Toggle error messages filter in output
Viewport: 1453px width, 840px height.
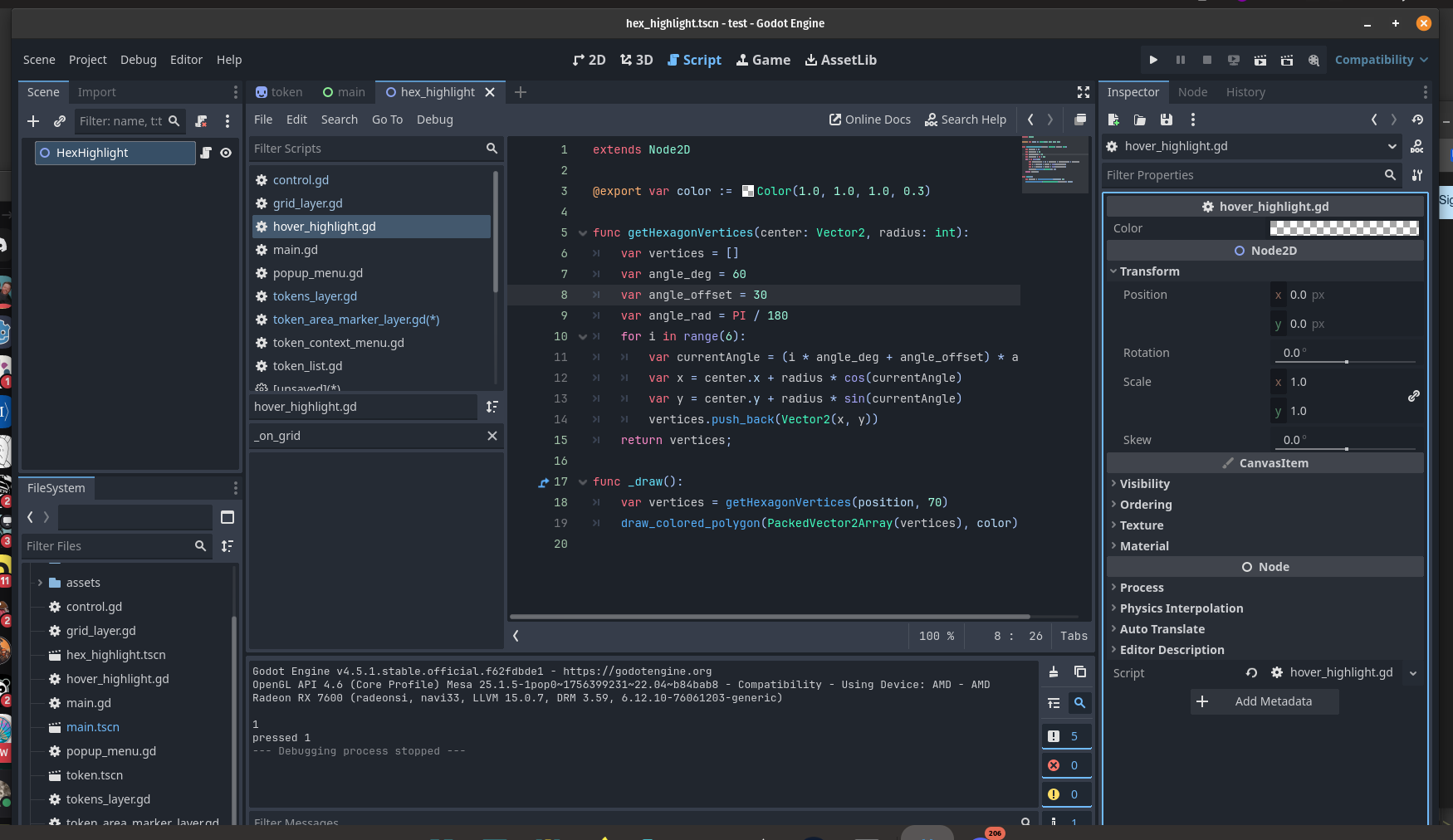tap(1066, 765)
